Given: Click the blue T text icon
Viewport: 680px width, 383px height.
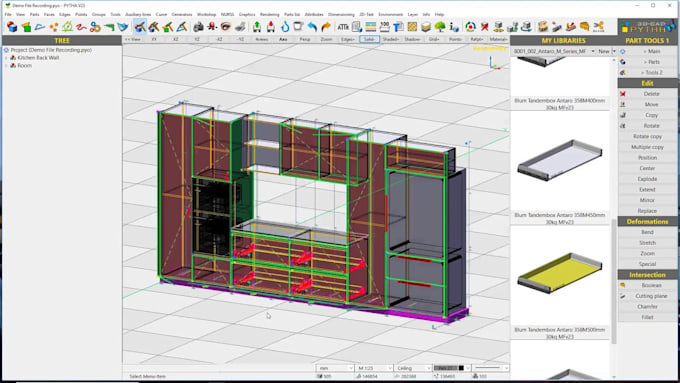Looking at the screenshot, I should click(398, 27).
